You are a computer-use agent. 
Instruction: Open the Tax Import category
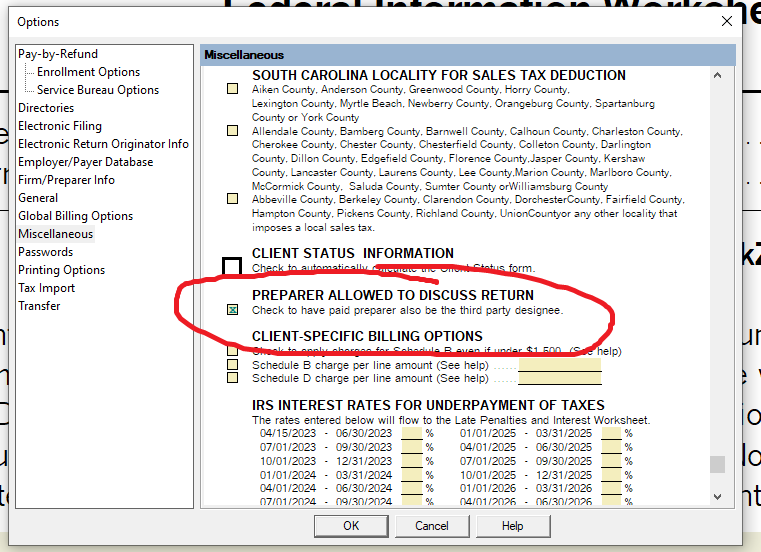pyautogui.click(x=47, y=287)
